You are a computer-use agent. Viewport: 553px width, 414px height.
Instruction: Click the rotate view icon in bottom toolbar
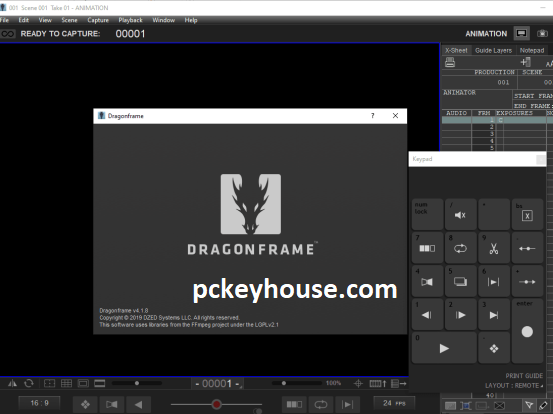tap(29, 383)
